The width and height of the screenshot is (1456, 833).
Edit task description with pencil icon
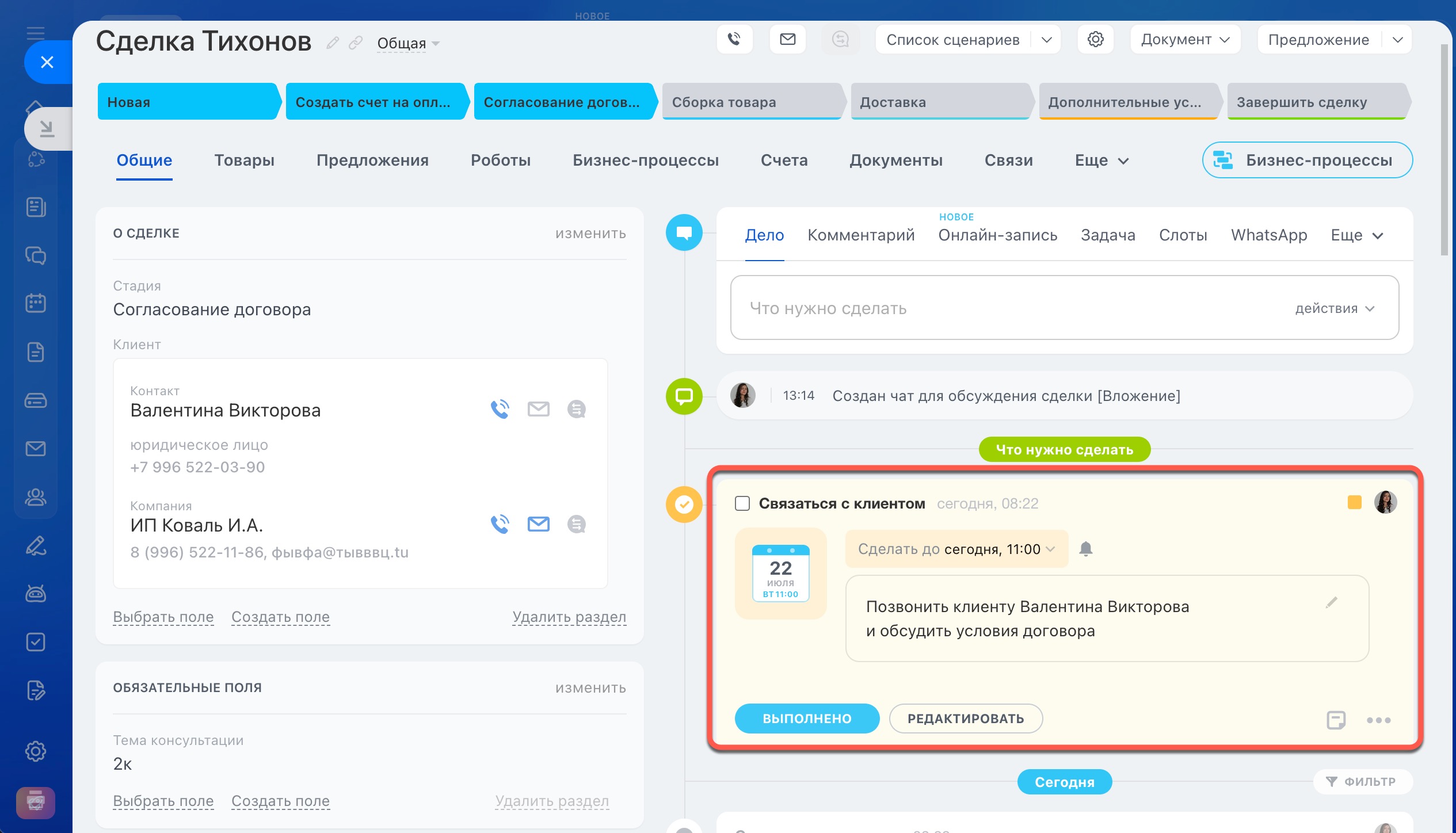1331,602
